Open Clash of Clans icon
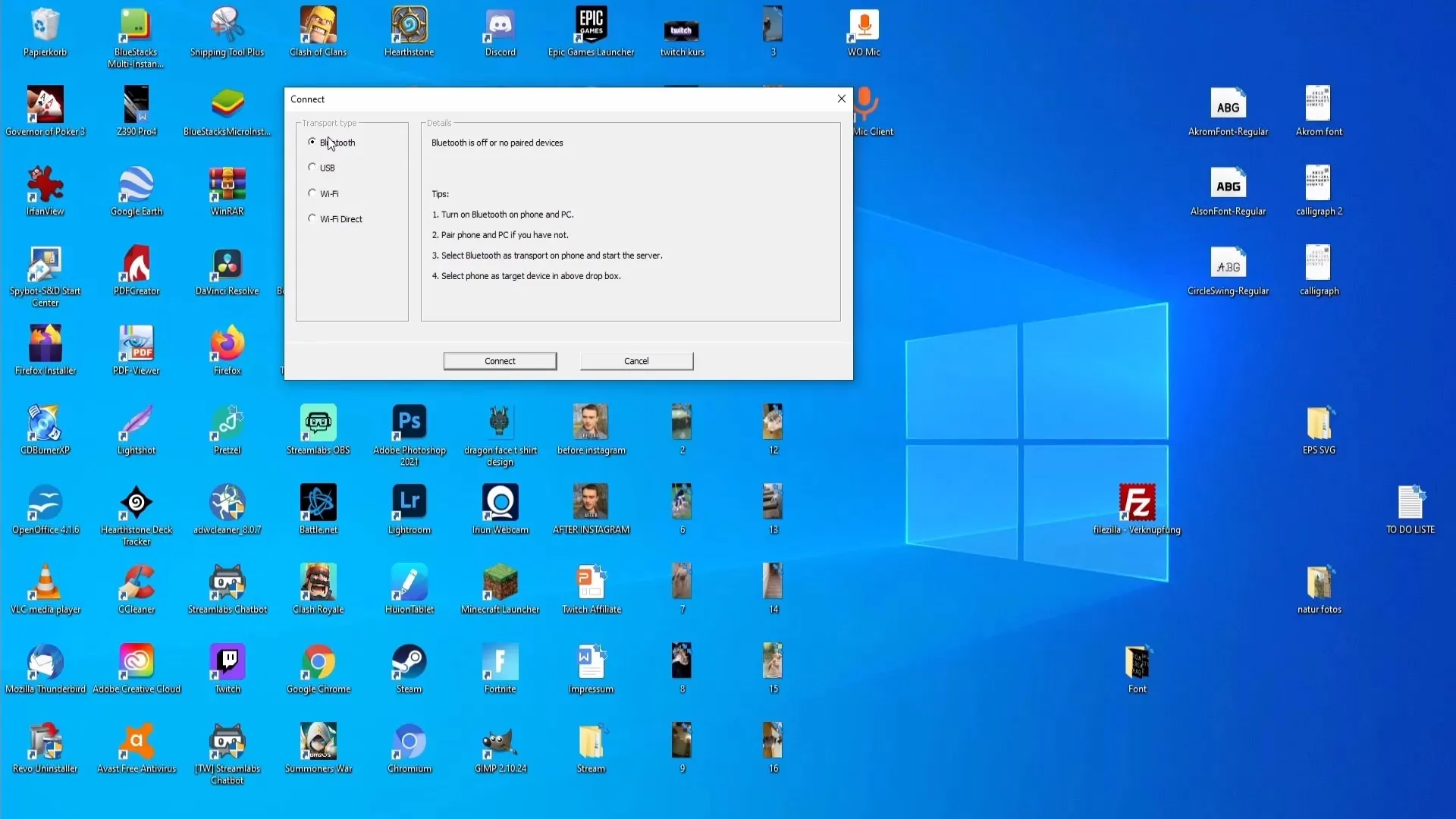Screen dimensions: 1456x819 click(x=318, y=32)
